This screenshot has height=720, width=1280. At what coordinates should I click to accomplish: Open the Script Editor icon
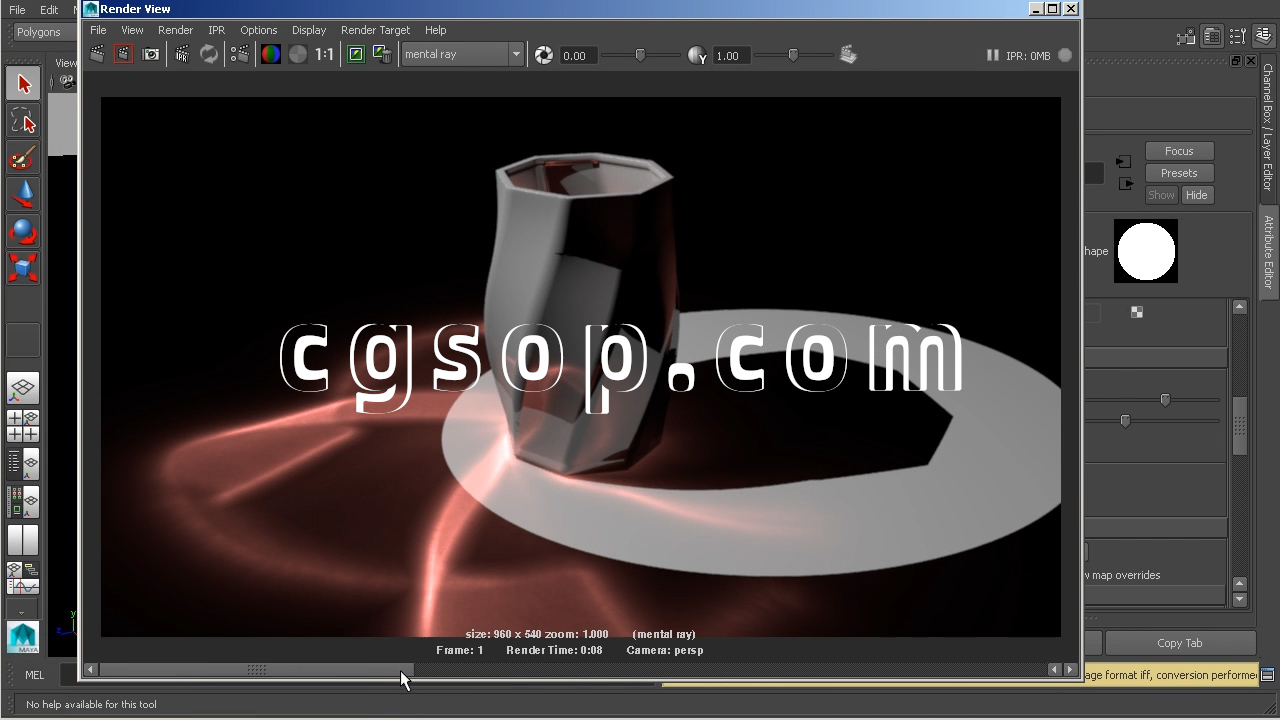tap(1268, 675)
